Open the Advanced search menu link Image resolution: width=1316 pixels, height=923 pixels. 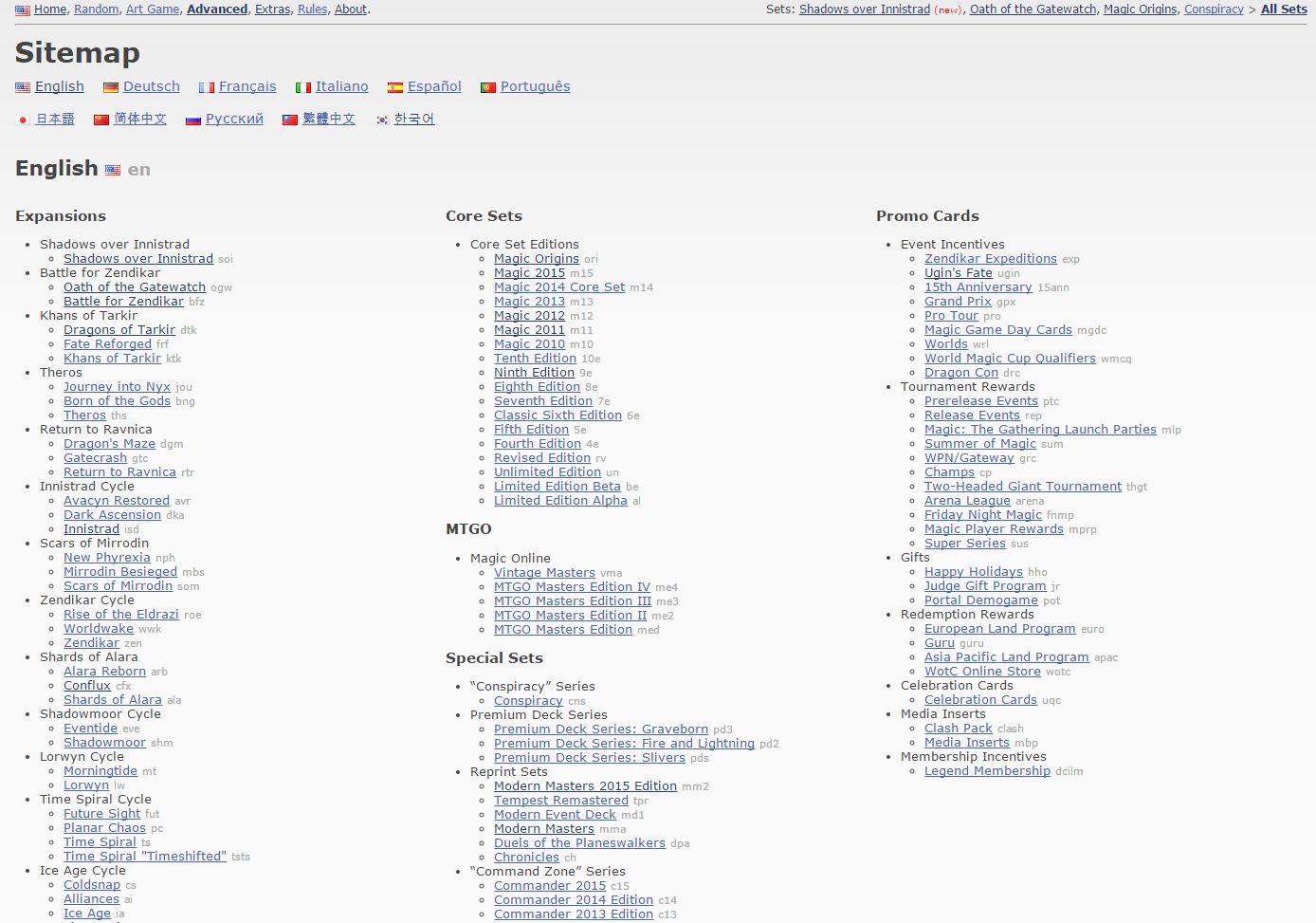tap(217, 9)
